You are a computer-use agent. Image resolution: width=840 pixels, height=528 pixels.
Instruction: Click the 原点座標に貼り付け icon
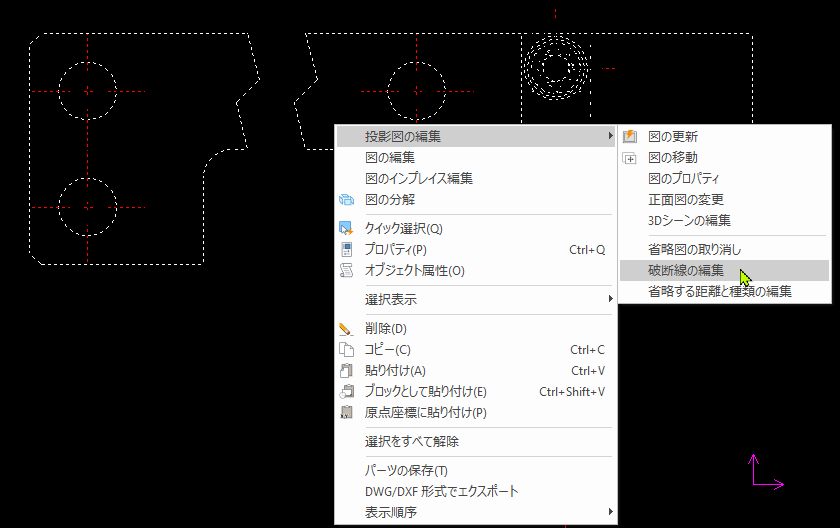347,412
